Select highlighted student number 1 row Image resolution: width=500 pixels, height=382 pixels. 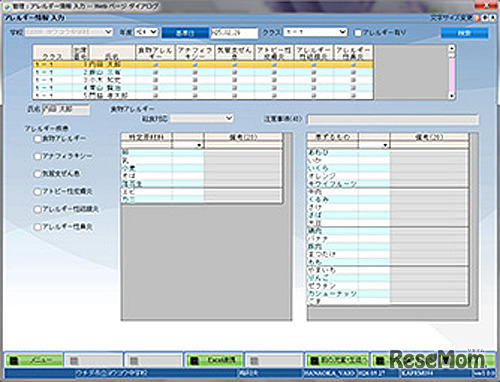click(x=203, y=64)
